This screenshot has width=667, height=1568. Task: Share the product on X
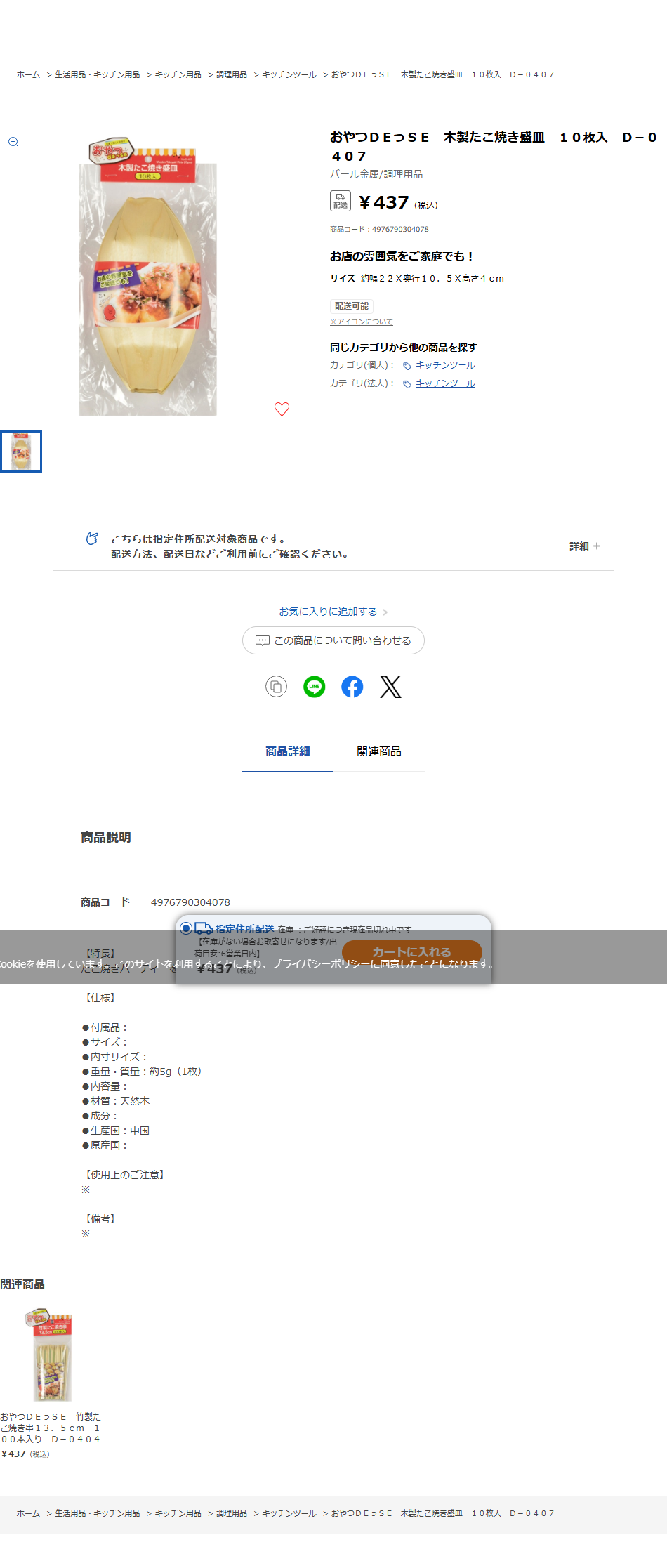click(390, 687)
